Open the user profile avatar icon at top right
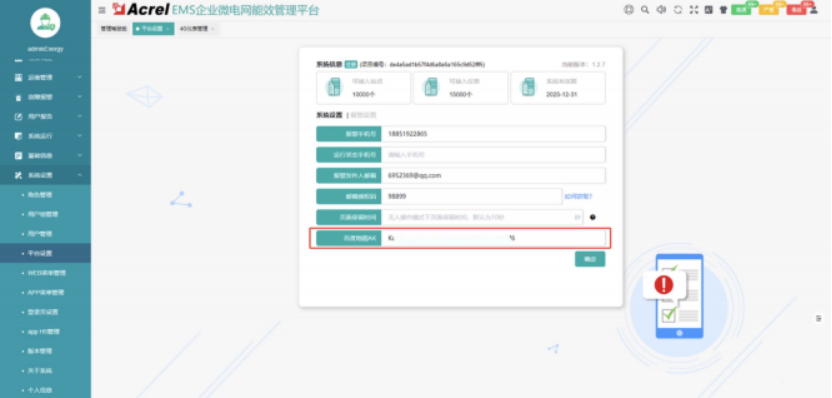The image size is (832, 398). 814,10
